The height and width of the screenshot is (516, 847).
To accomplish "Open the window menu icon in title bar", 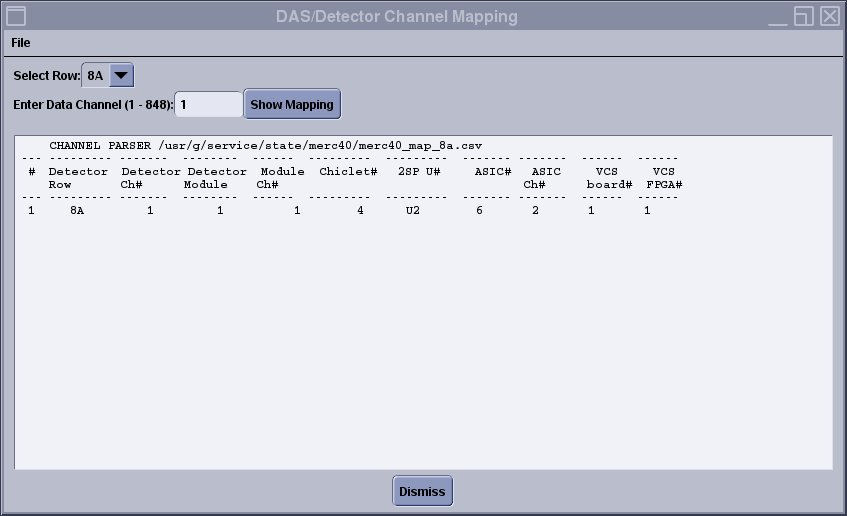I will (16, 16).
